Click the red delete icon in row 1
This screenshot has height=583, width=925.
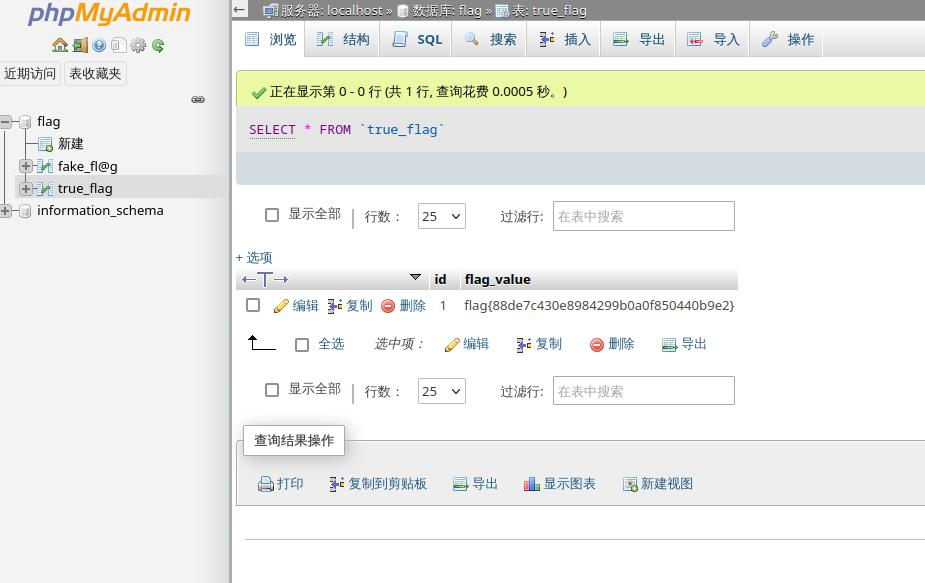click(x=388, y=306)
